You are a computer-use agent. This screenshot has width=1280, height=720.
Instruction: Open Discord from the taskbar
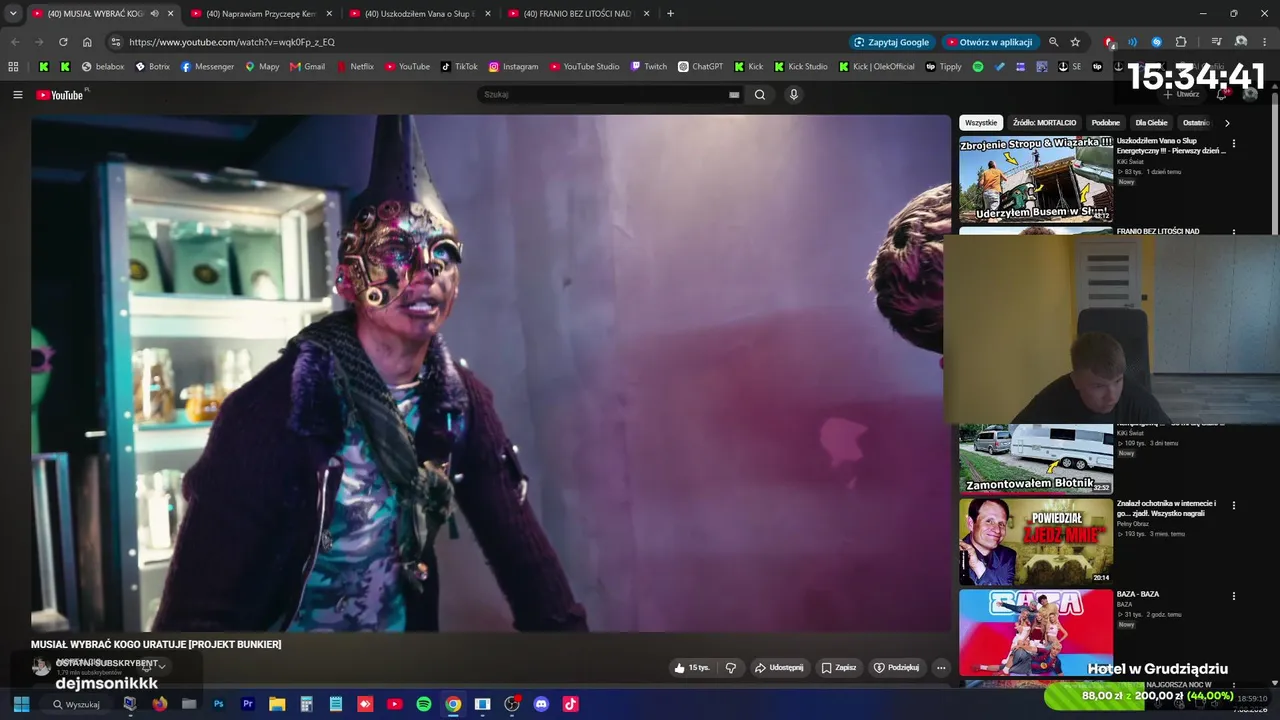point(541,704)
